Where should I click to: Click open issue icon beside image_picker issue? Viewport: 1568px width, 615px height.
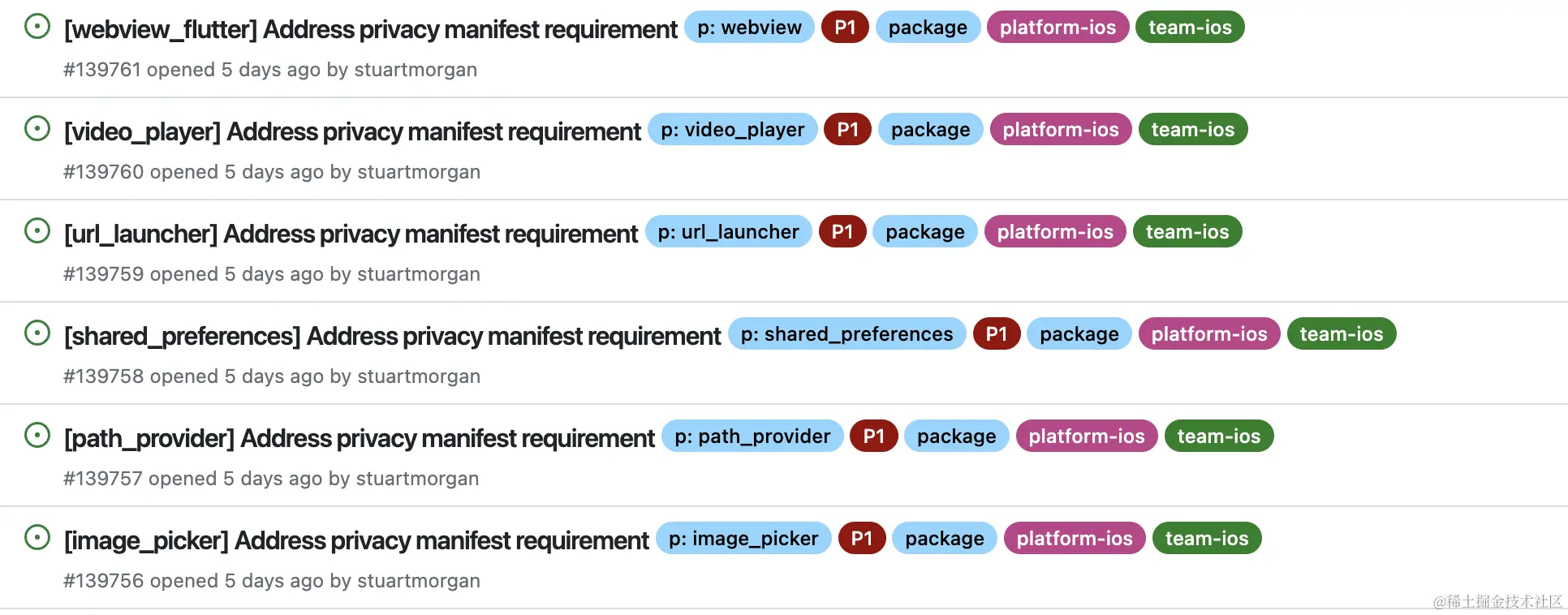tap(37, 538)
